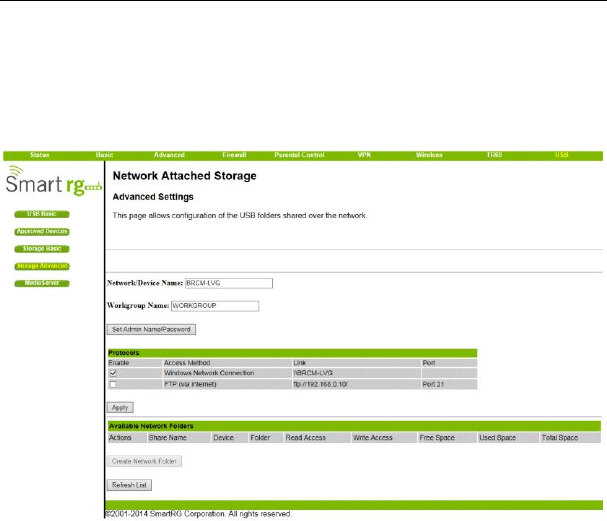The image size is (607, 521).
Task: Click the Folder column header
Action: click(x=260, y=438)
